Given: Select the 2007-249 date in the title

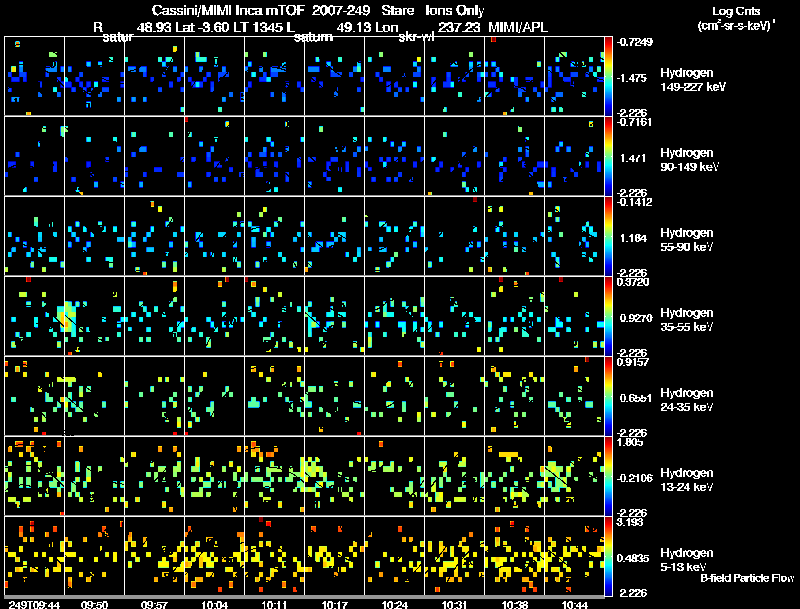Looking at the screenshot, I should 340,11.
